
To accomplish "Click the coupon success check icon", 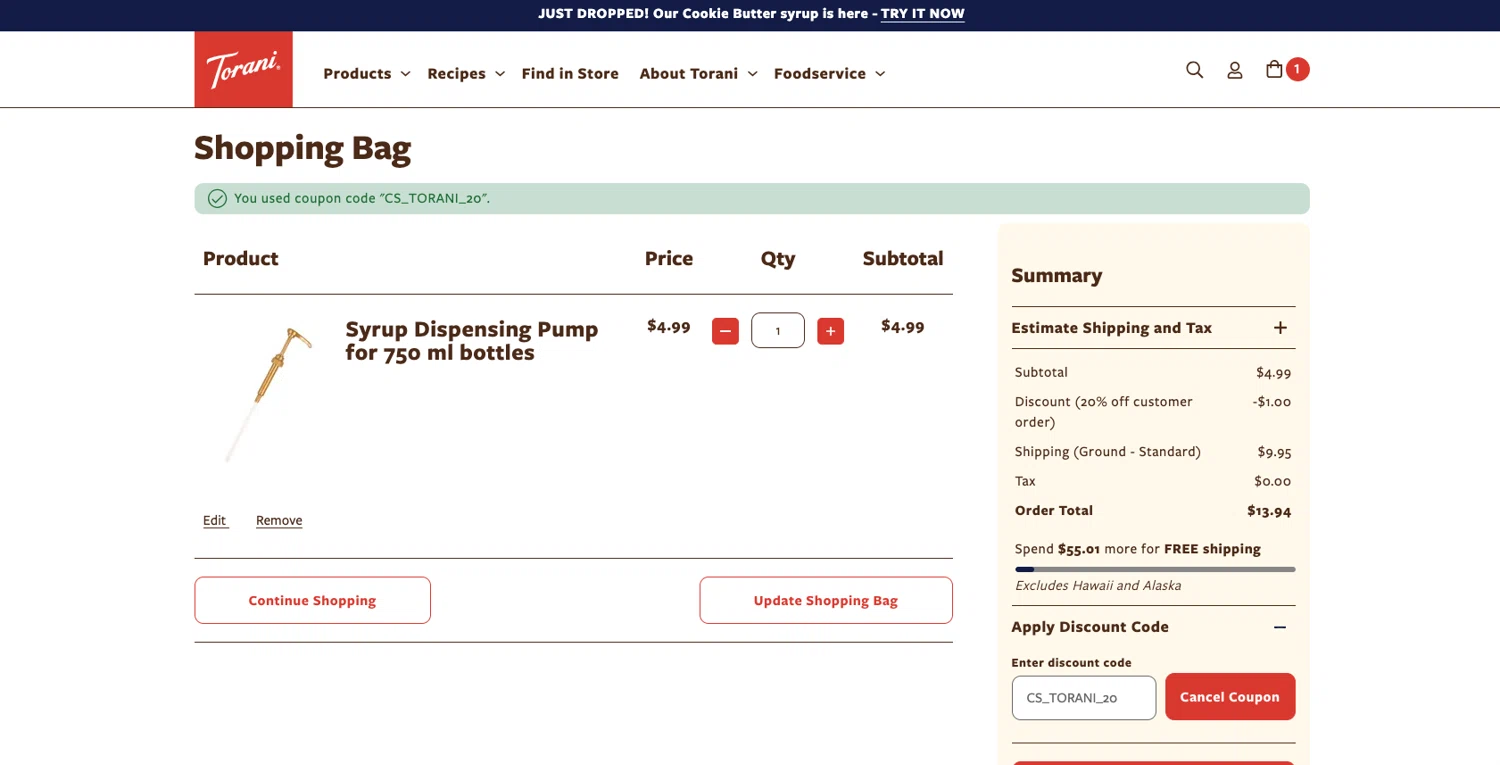I will click(x=217, y=198).
